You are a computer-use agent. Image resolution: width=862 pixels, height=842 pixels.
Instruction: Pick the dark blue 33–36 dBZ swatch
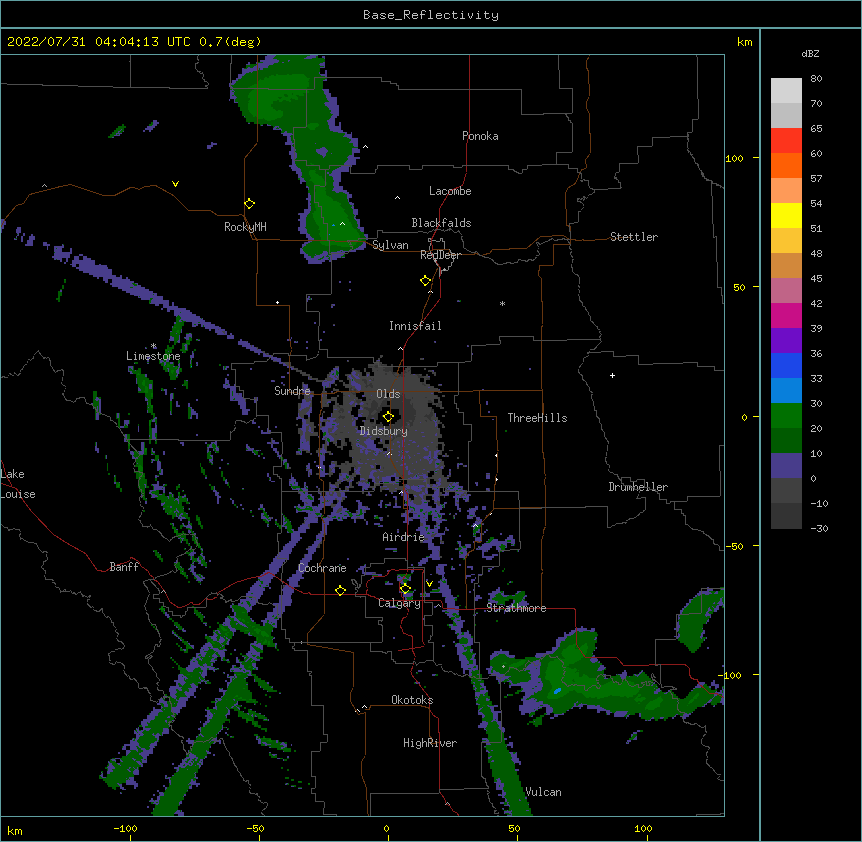(x=786, y=365)
